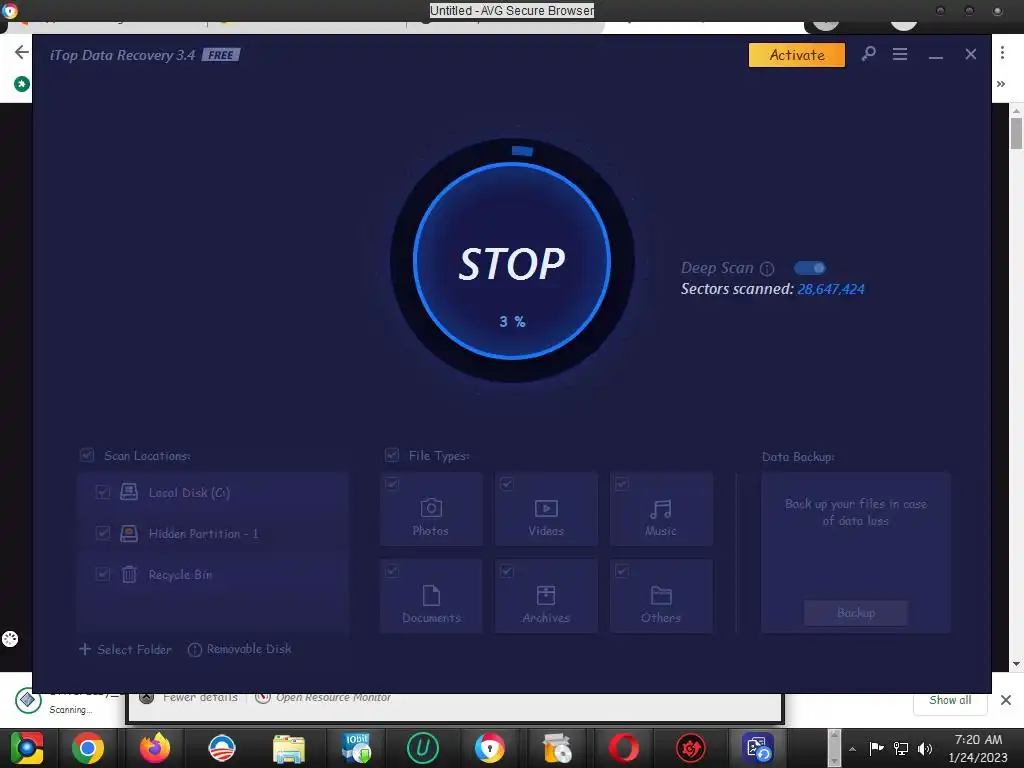Click the Others folder icon

tap(661, 595)
